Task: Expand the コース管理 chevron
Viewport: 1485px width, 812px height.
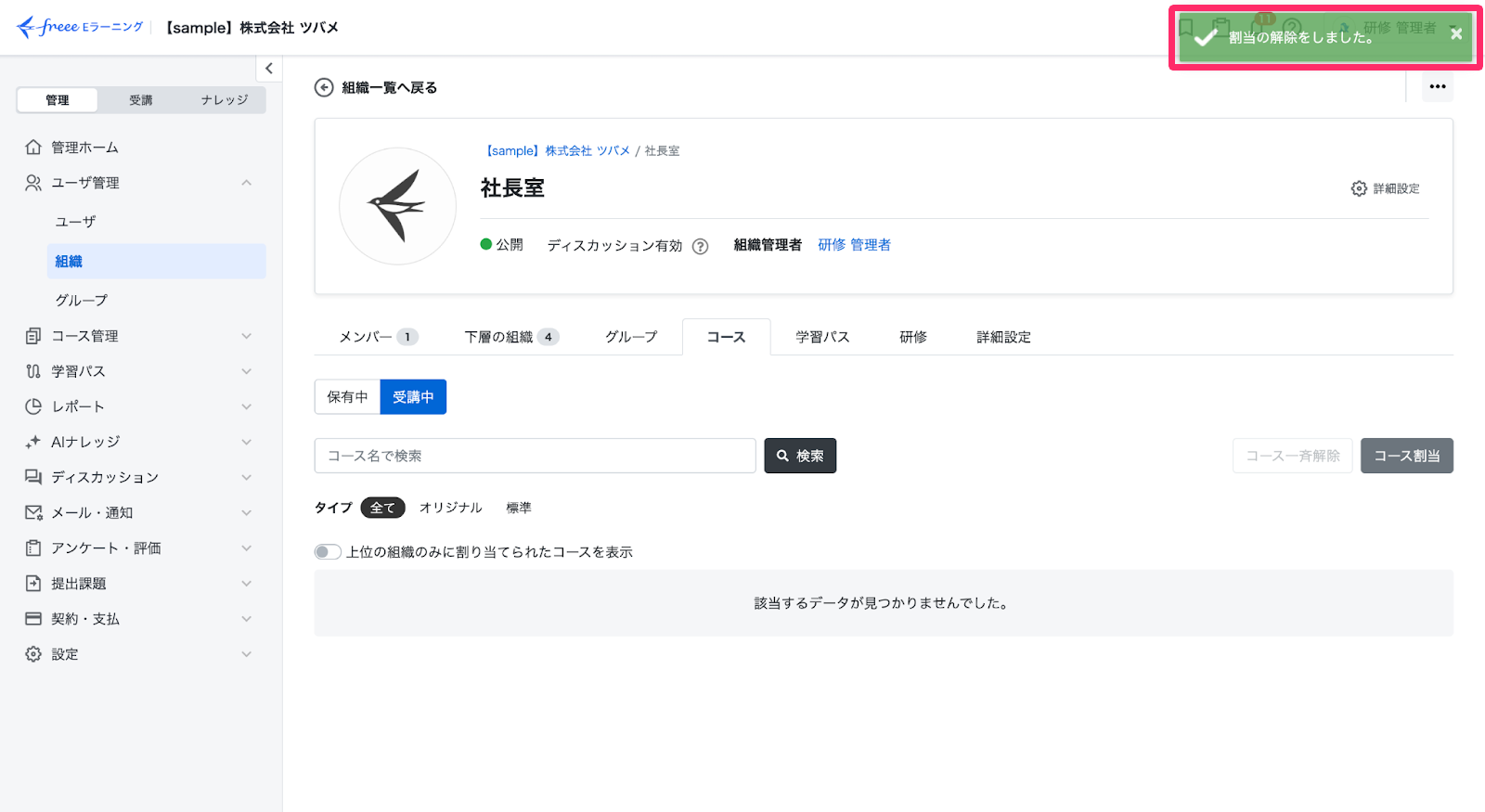Action: click(x=247, y=336)
